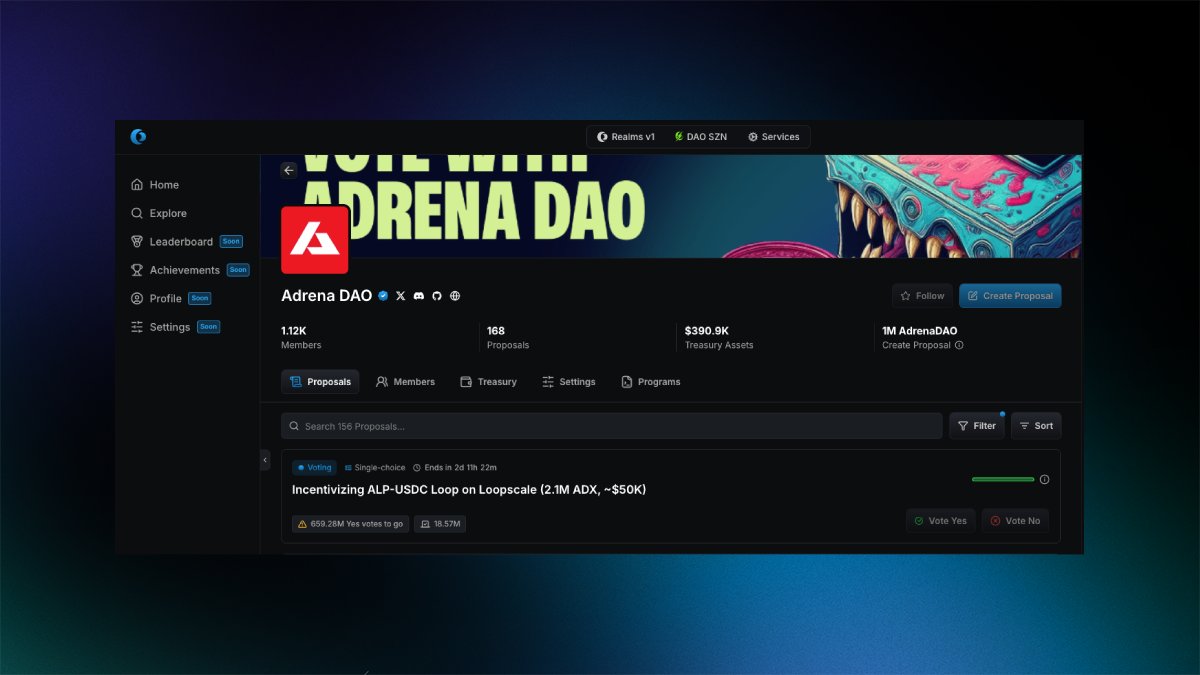Click the Realms logo in the top-left corner

(x=138, y=137)
